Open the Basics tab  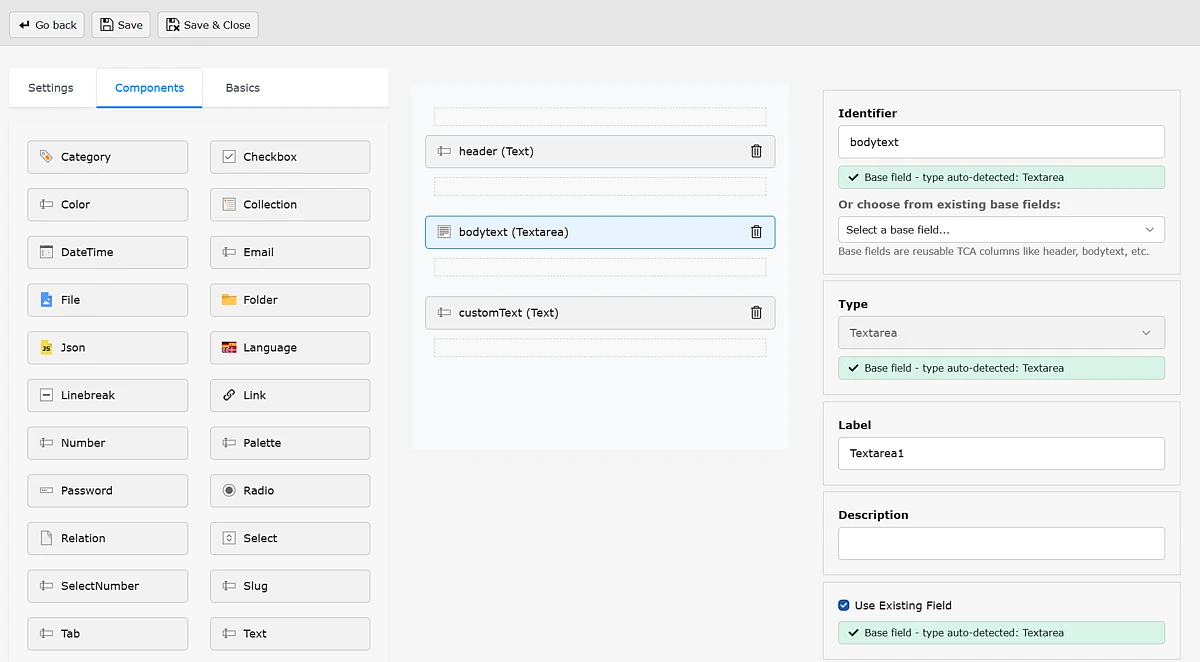[x=243, y=88]
